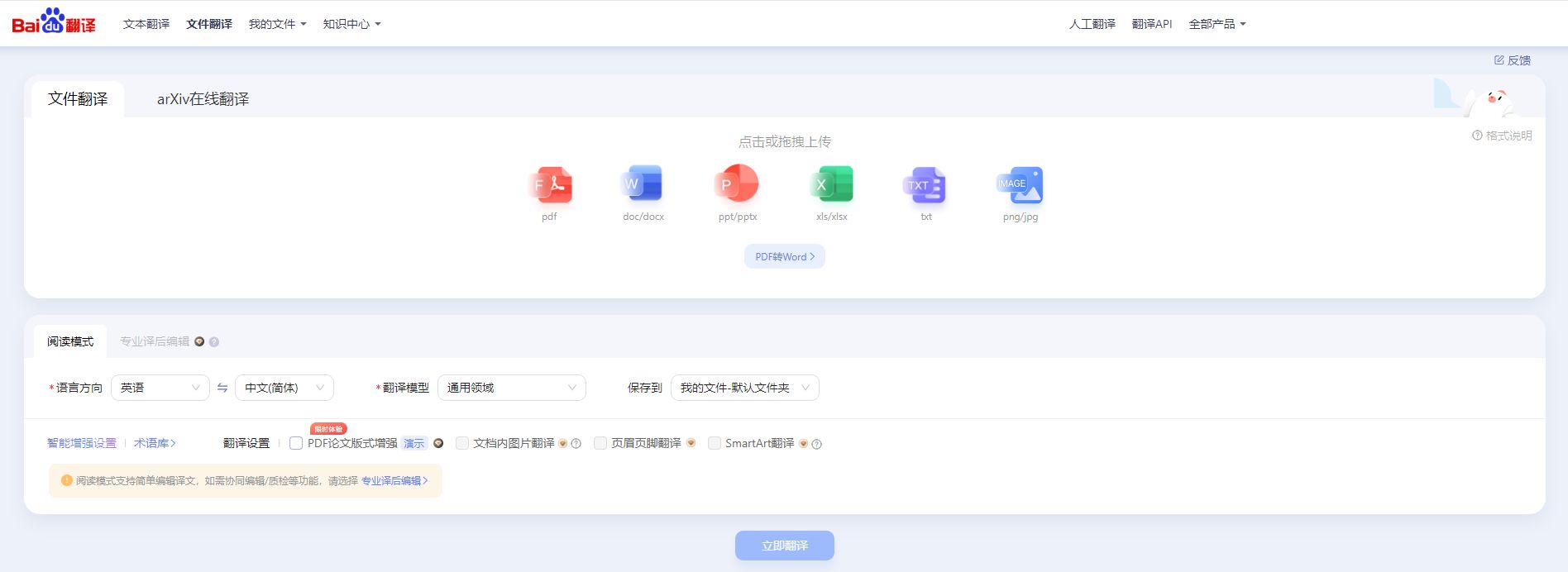Select the 专业译后编辑 tab
Screen dimensions: 1568x572
click(x=155, y=341)
